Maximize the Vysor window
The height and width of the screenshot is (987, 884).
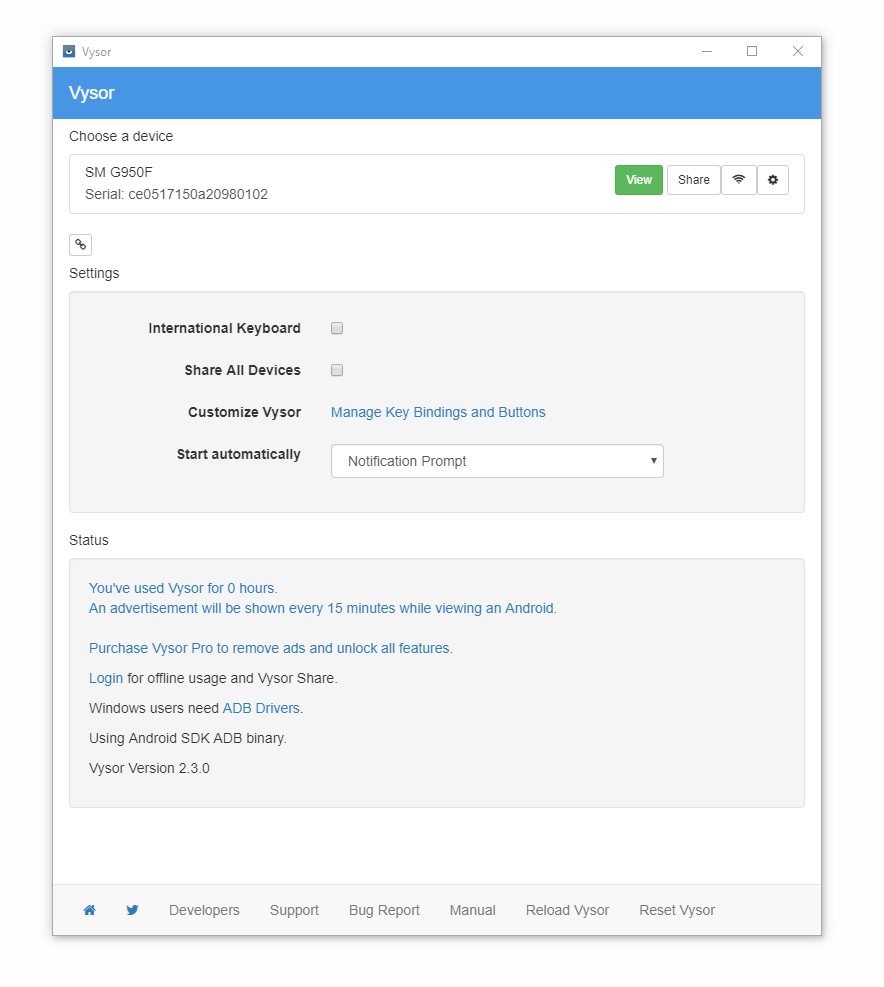coord(752,52)
